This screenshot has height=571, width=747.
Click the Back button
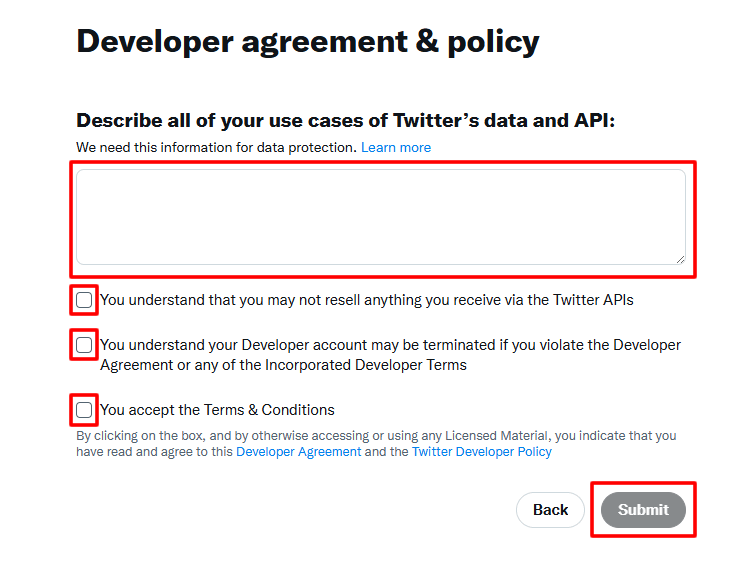[550, 510]
